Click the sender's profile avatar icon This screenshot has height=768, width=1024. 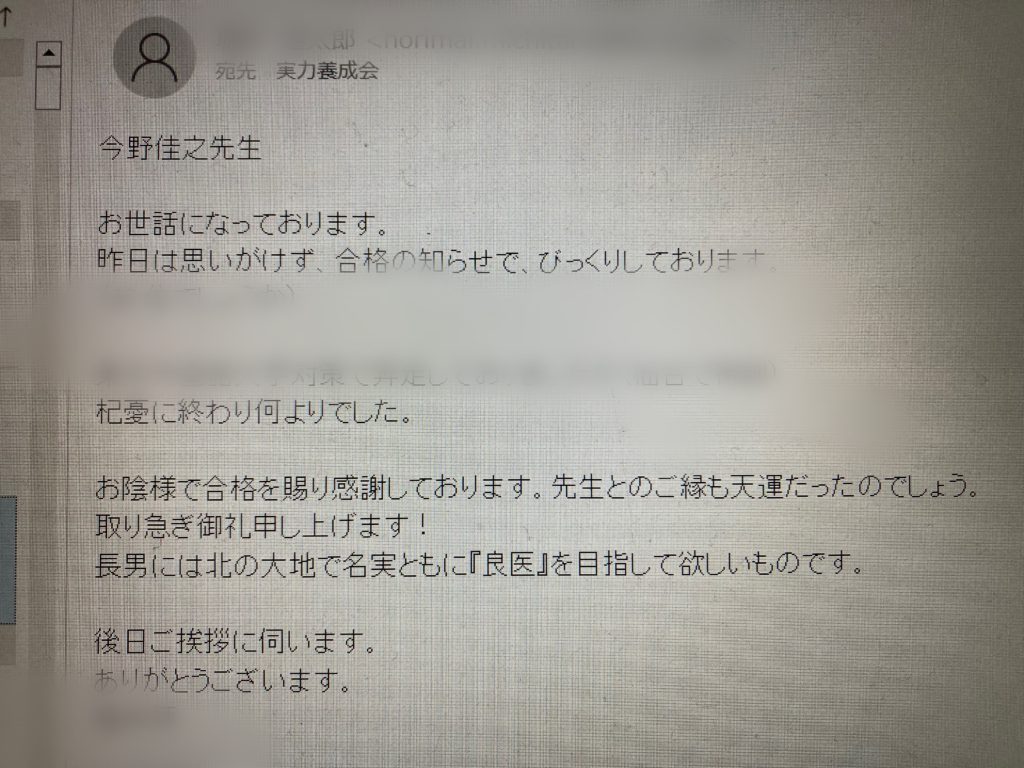[154, 57]
